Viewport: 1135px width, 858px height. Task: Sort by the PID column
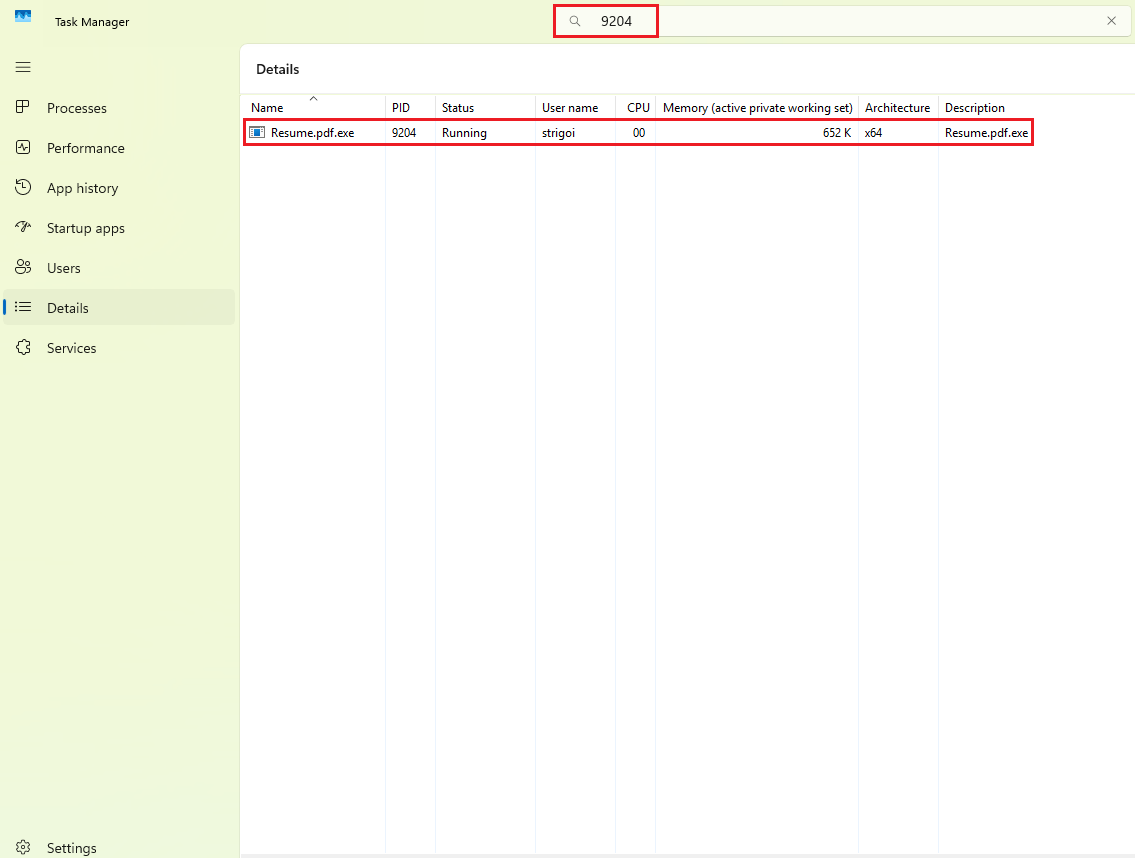click(402, 107)
